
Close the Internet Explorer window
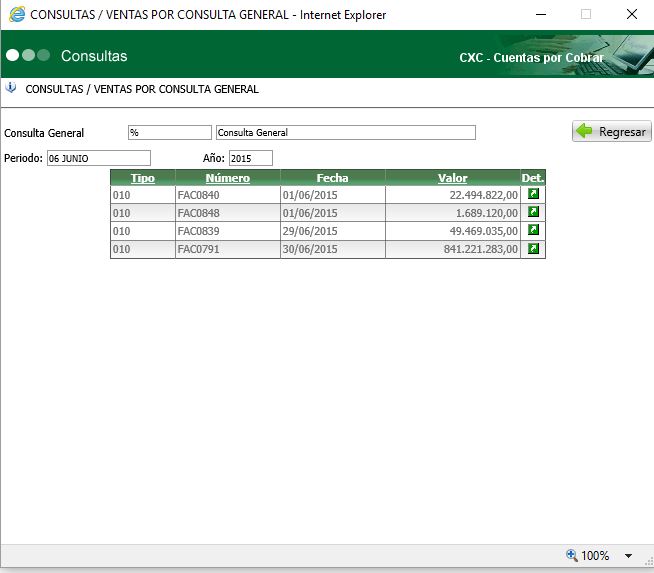tap(631, 14)
